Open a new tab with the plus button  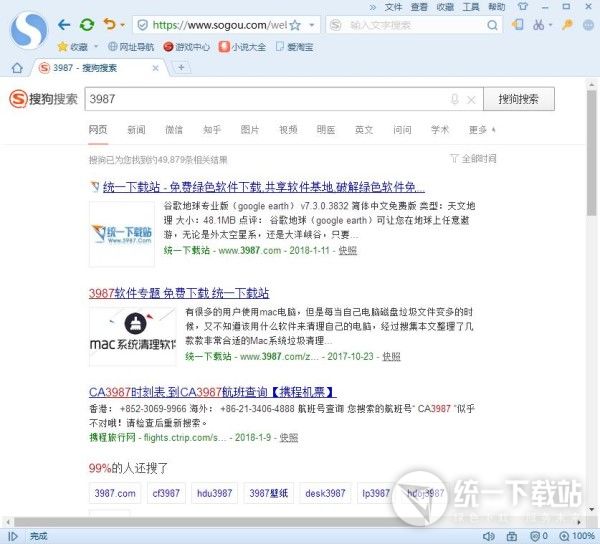click(x=181, y=68)
